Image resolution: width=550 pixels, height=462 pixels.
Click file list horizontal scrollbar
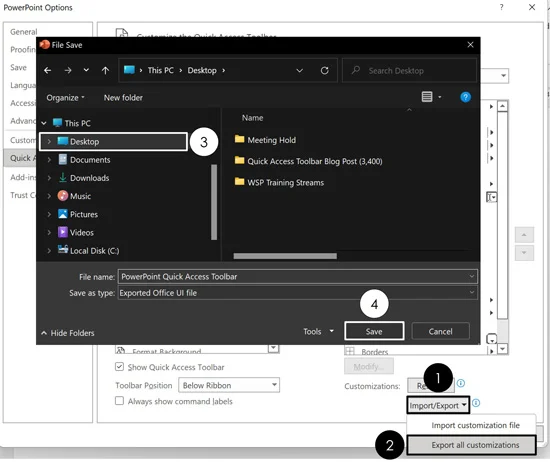(285, 256)
